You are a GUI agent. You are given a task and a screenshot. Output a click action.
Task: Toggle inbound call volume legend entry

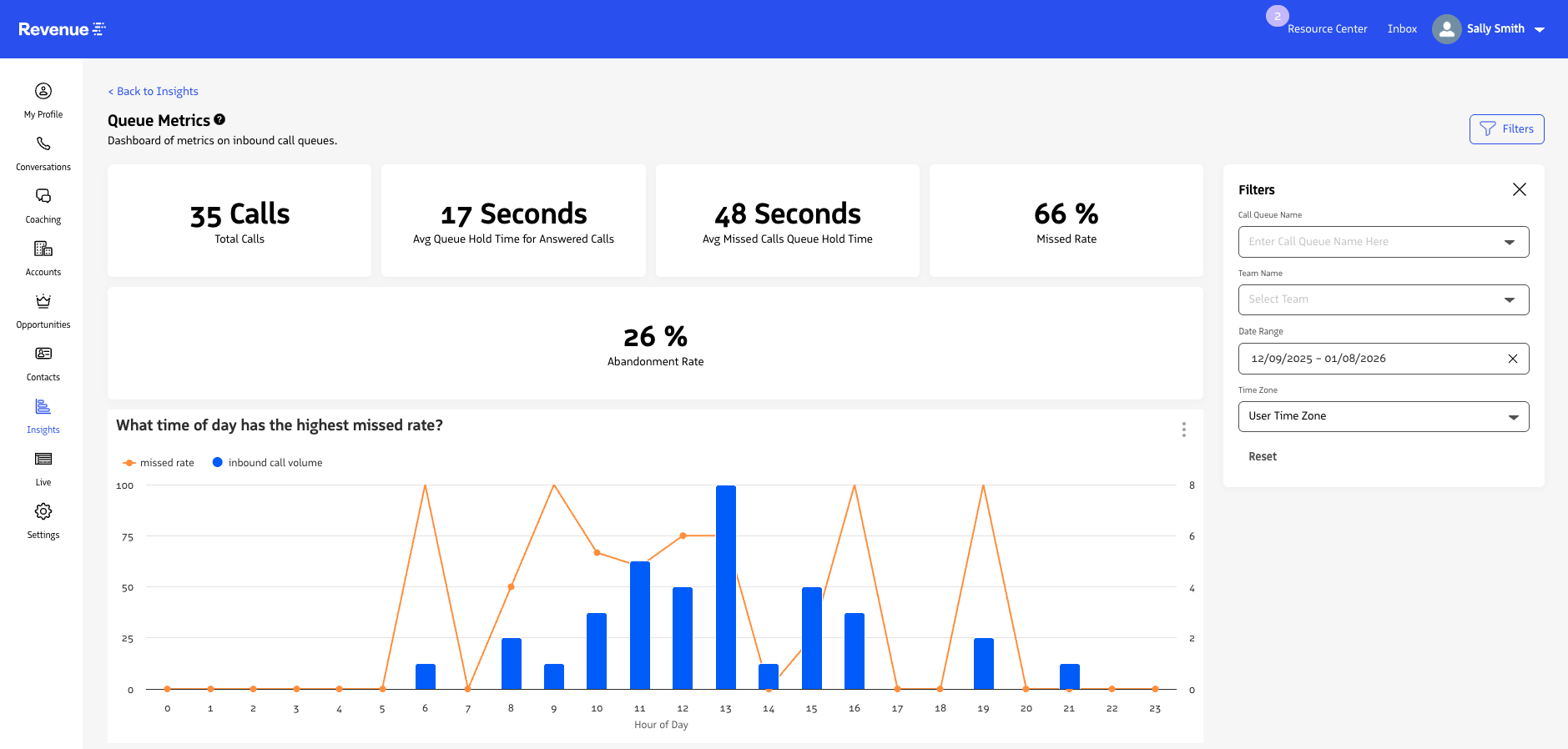pos(267,463)
